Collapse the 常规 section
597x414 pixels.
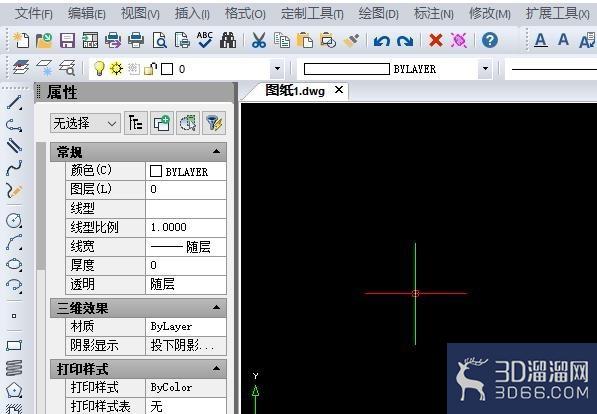tap(216, 152)
